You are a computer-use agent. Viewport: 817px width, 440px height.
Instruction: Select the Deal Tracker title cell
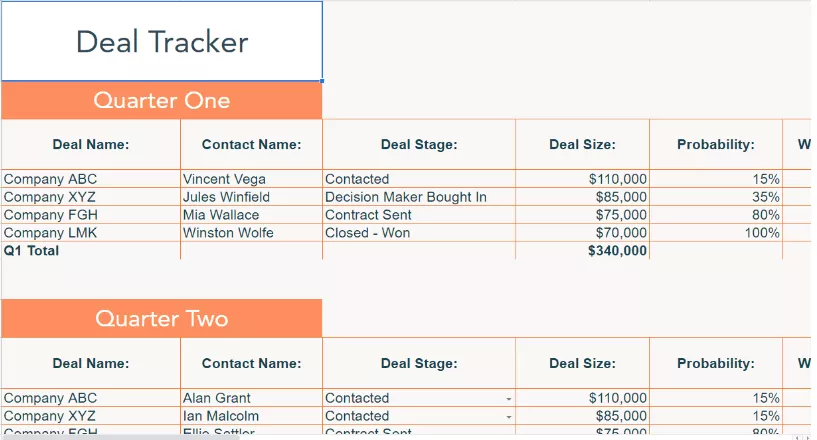tap(162, 41)
